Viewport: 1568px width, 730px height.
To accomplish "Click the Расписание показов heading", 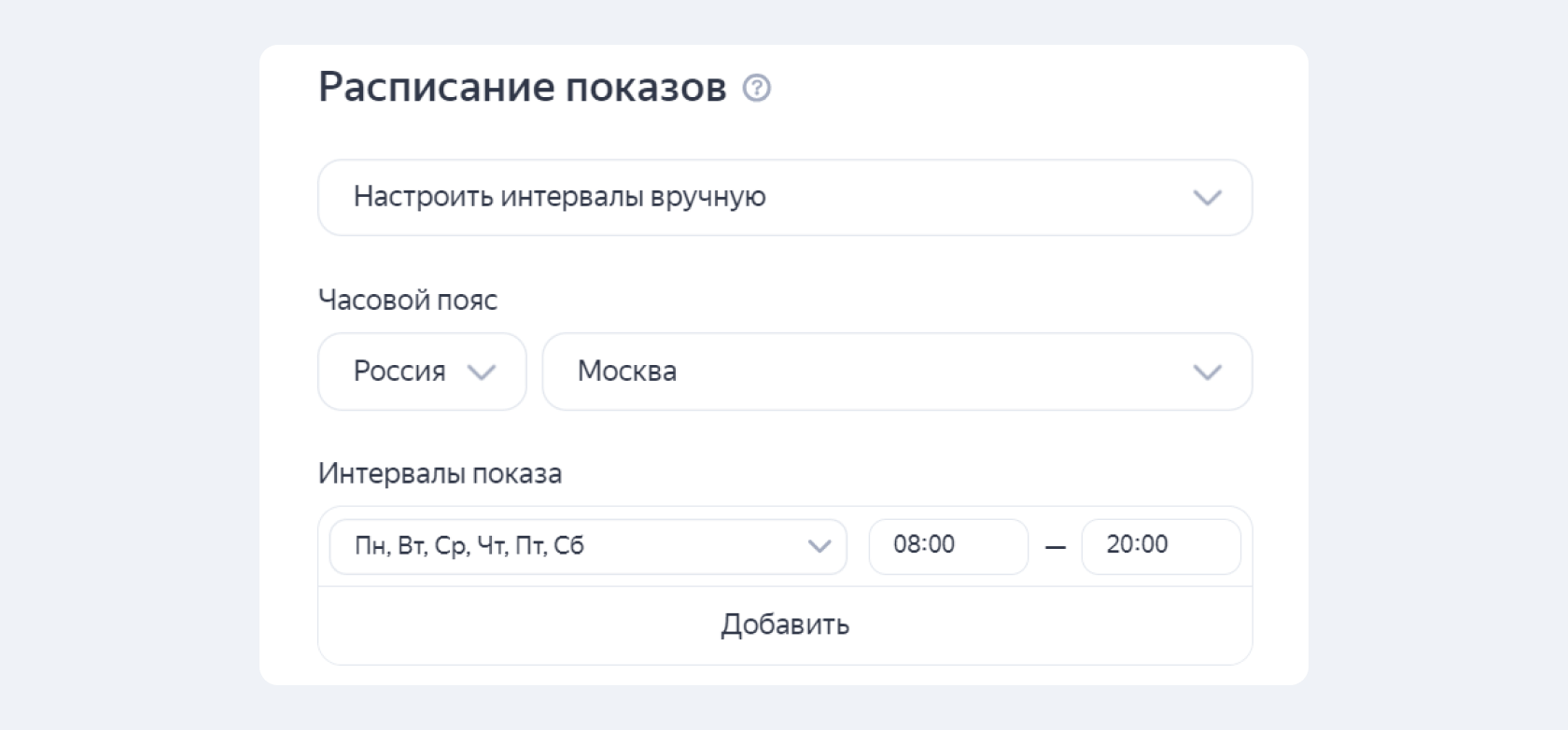I will (x=522, y=87).
